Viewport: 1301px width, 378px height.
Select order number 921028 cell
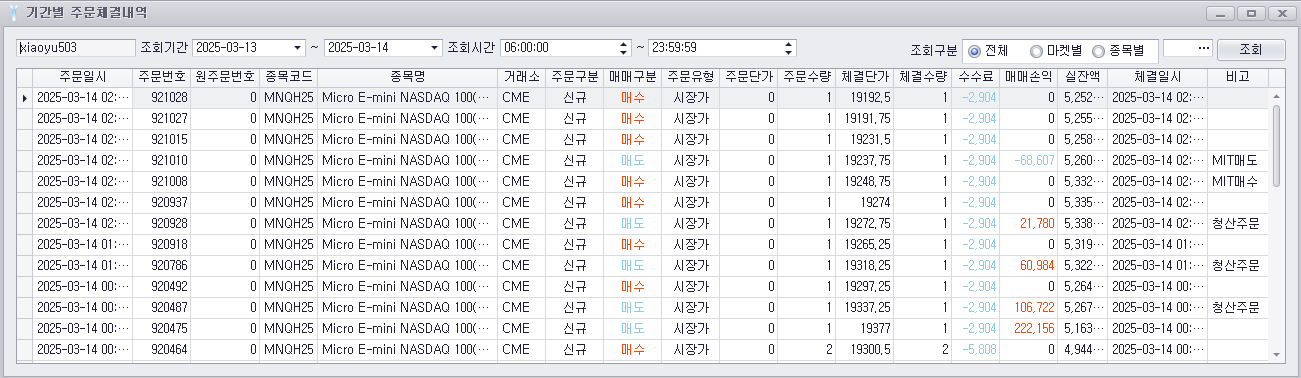[162, 98]
